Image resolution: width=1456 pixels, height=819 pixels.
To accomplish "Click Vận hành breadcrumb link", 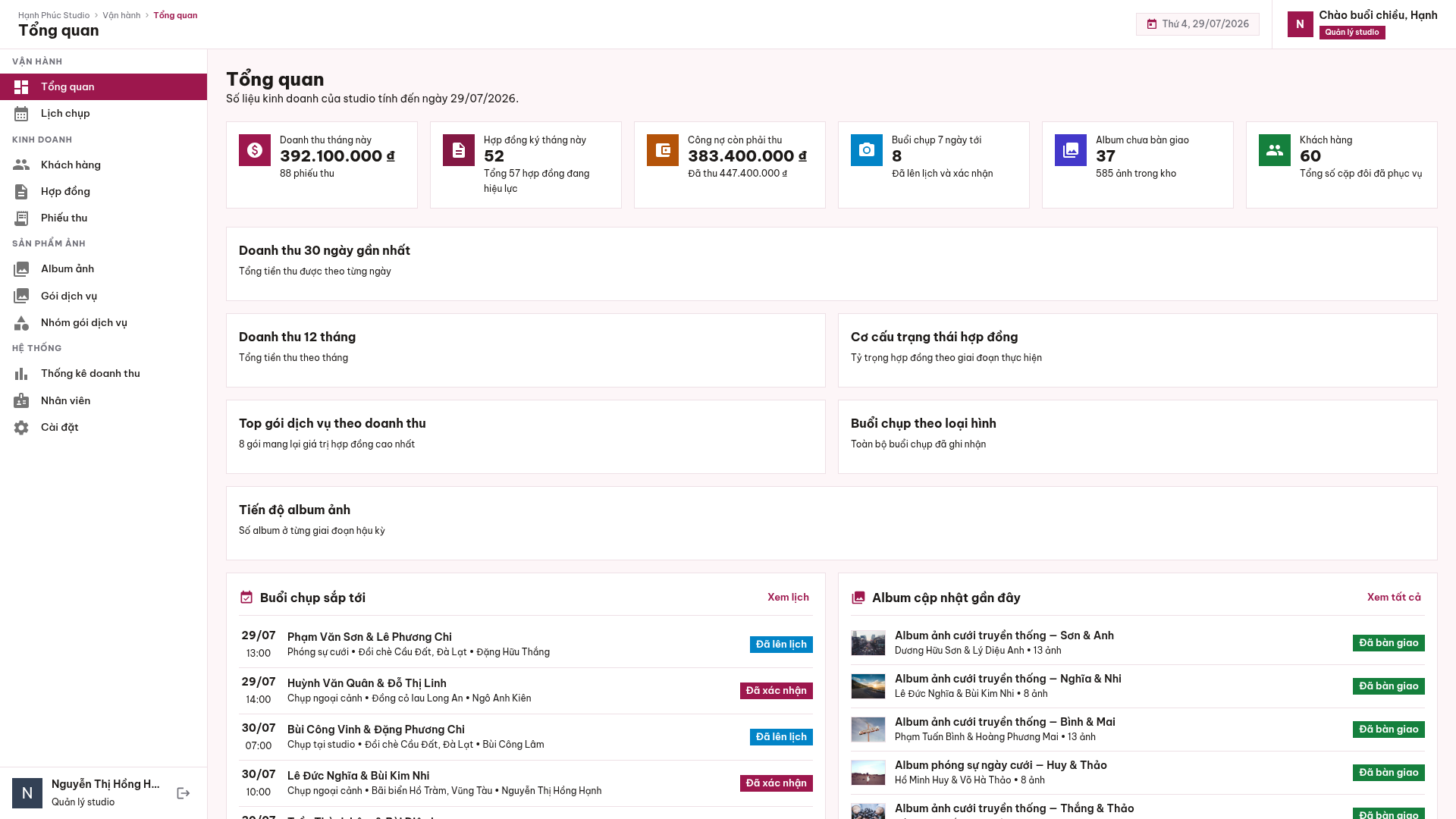I will point(121,15).
